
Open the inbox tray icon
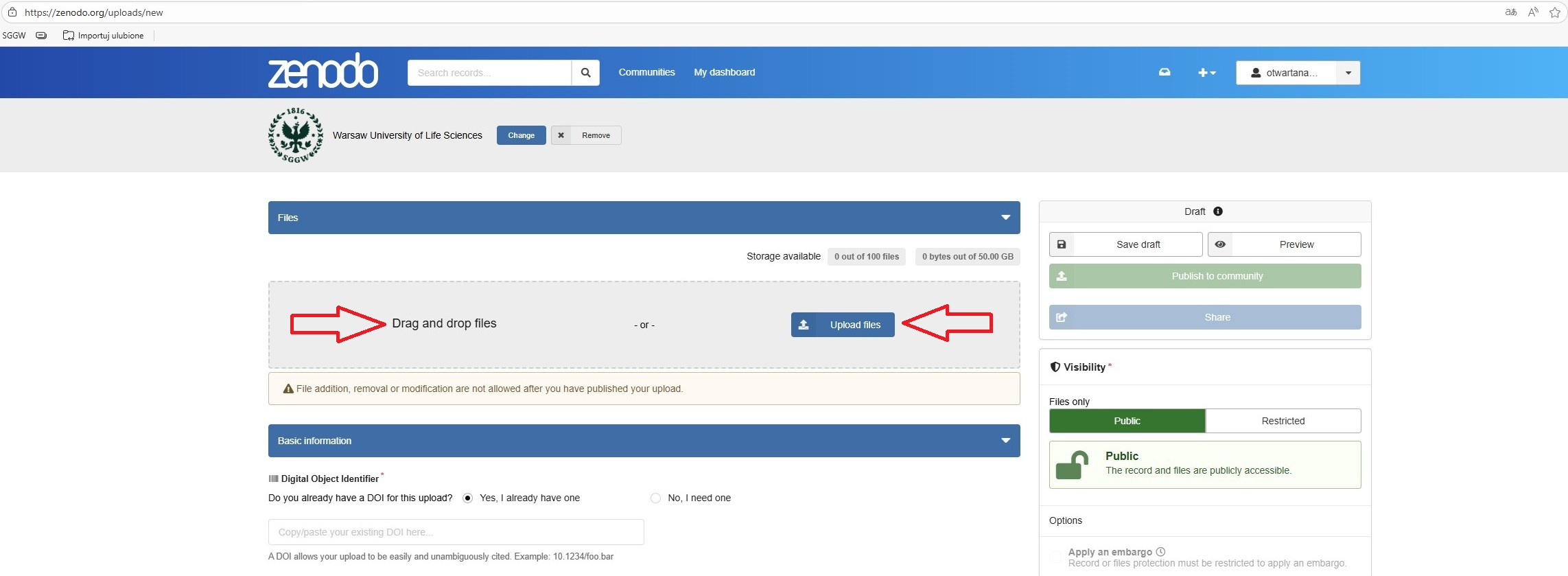[x=1165, y=72]
